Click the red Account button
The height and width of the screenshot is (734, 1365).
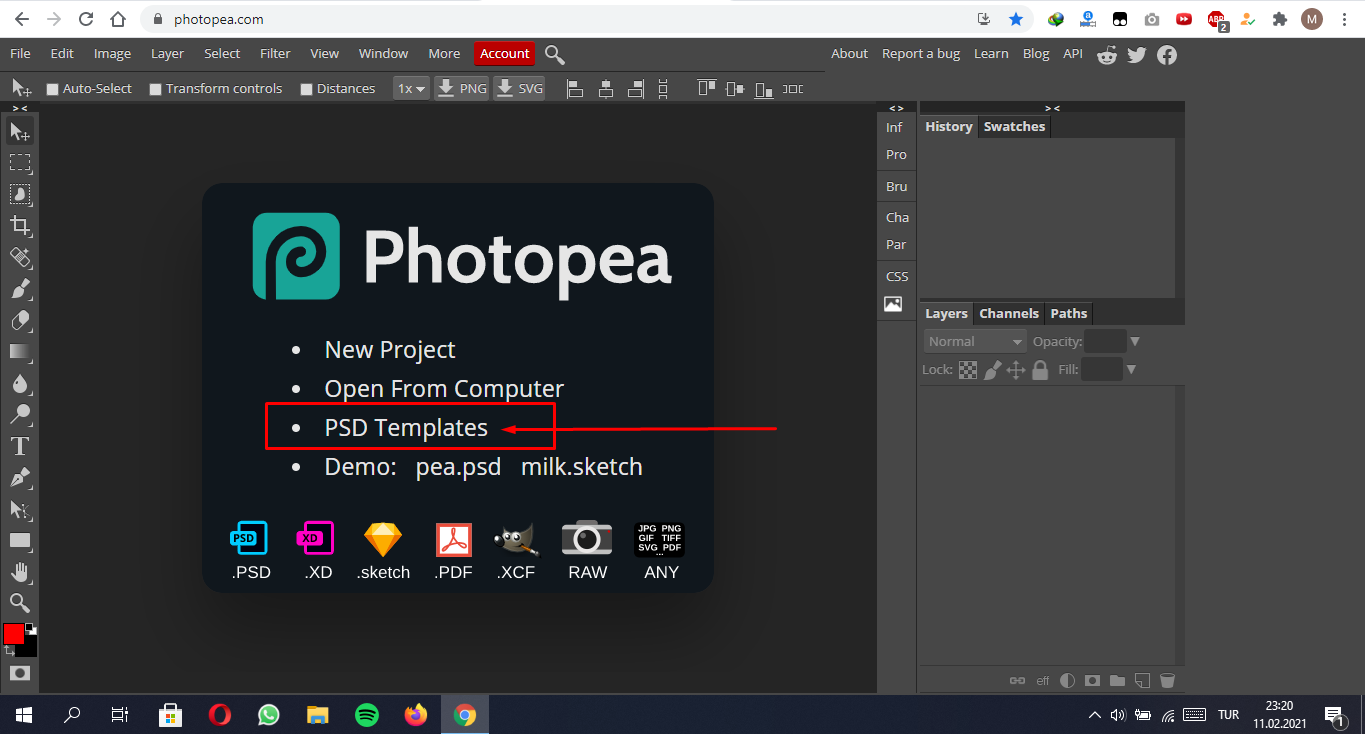505,54
